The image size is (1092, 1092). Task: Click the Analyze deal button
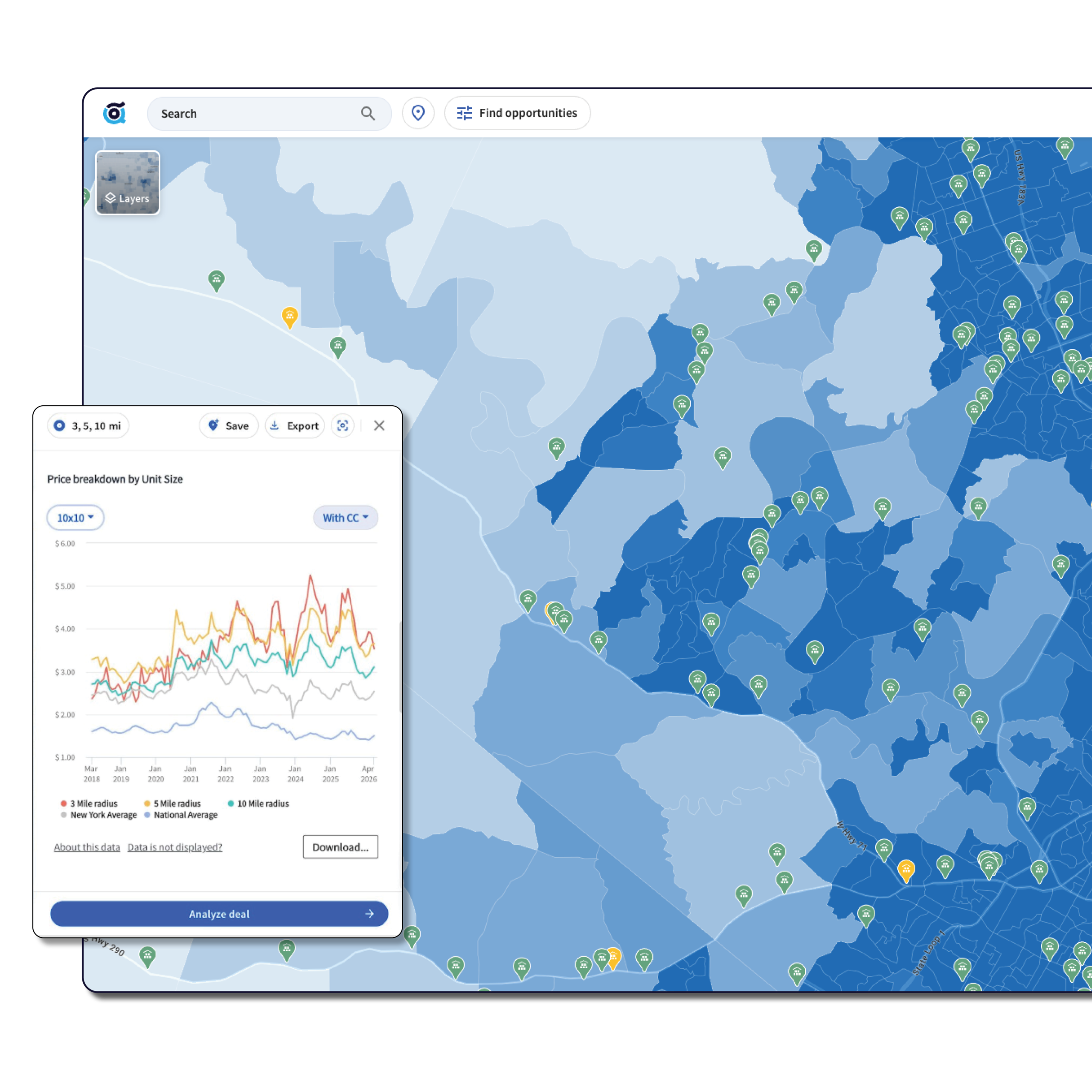[219, 913]
